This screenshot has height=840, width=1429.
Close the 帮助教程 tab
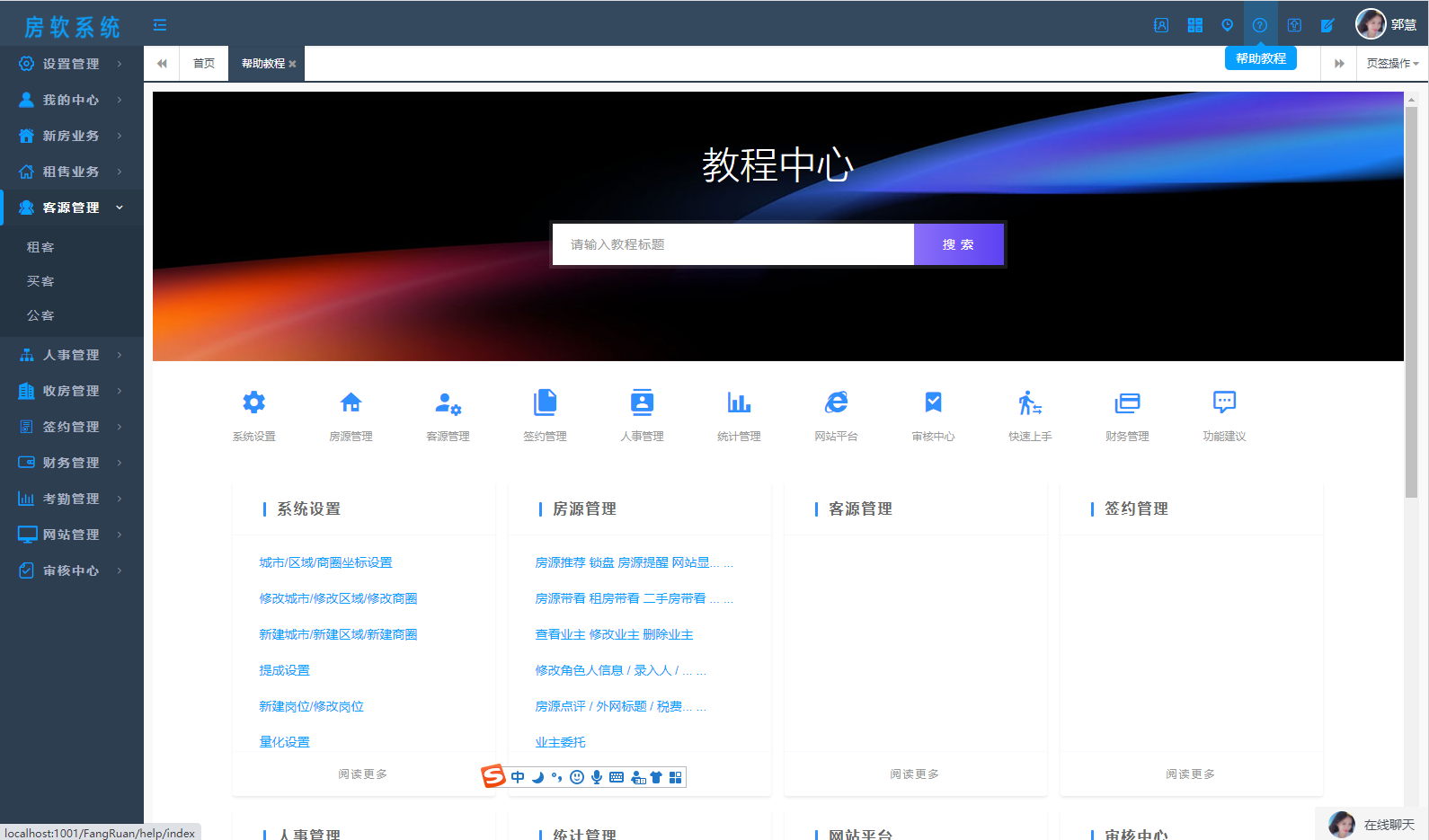point(292,64)
